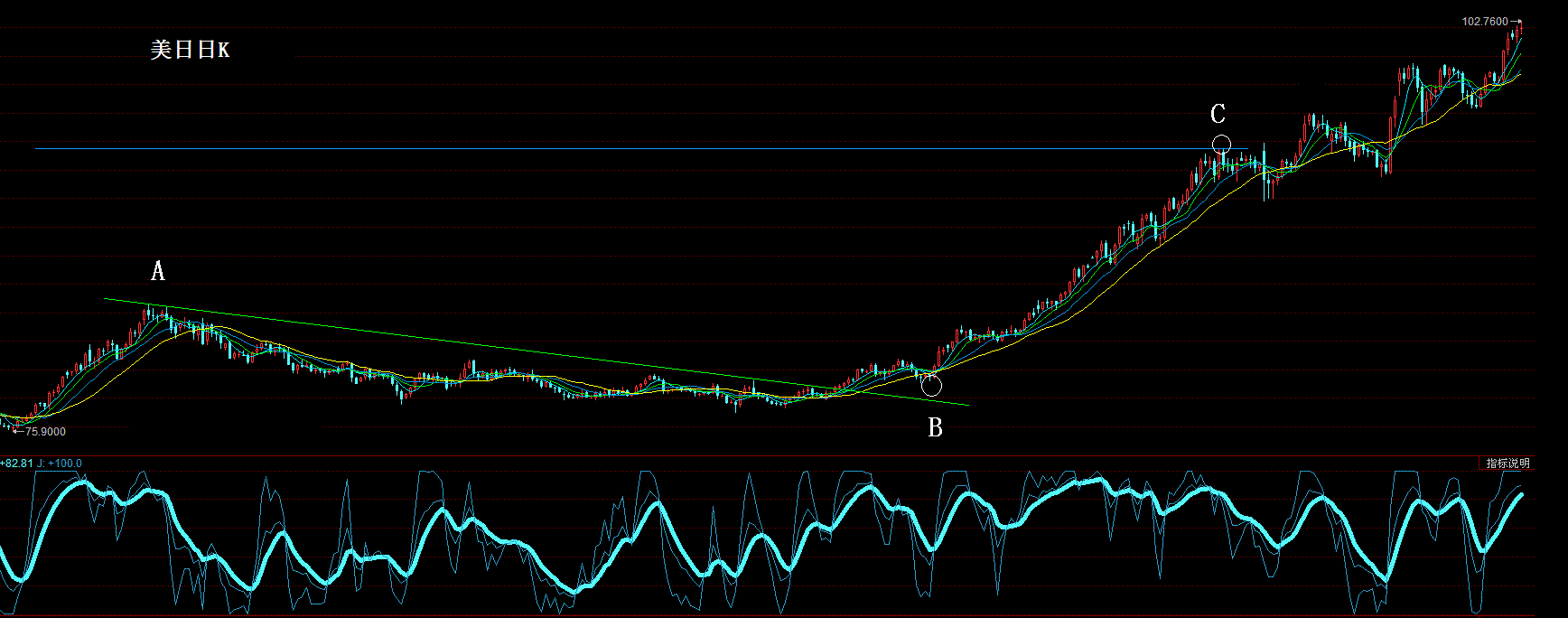Click the J: +100.0 indicator value
The image size is (1568, 618).
point(60,463)
